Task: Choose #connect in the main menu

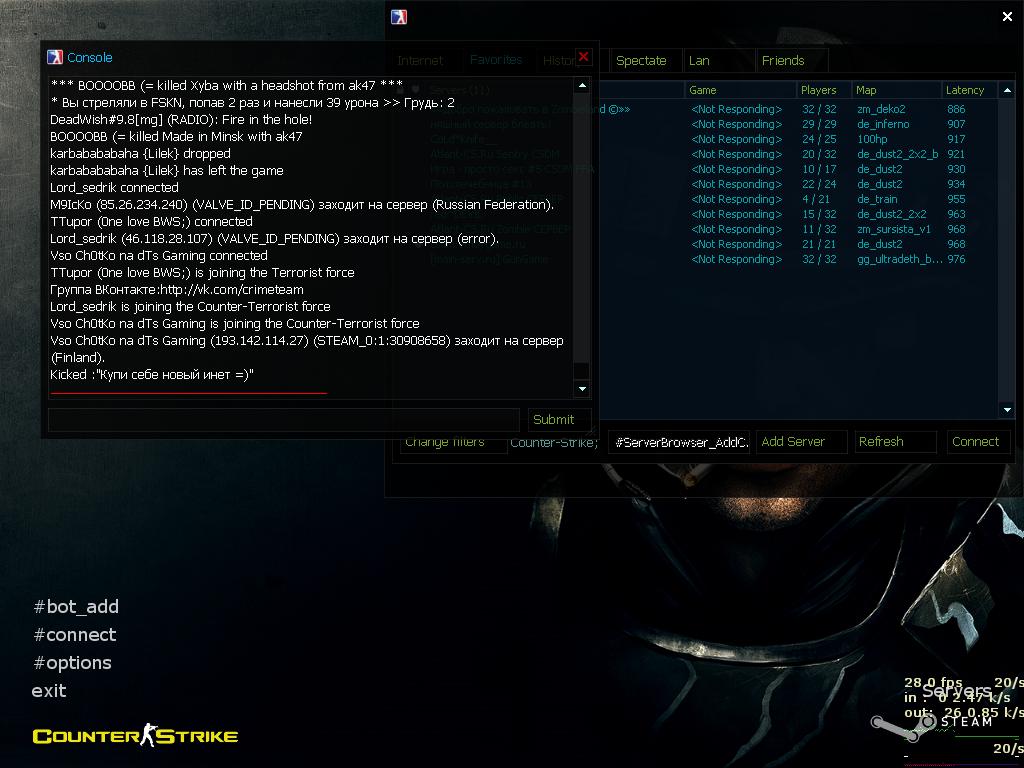Action: click(75, 635)
